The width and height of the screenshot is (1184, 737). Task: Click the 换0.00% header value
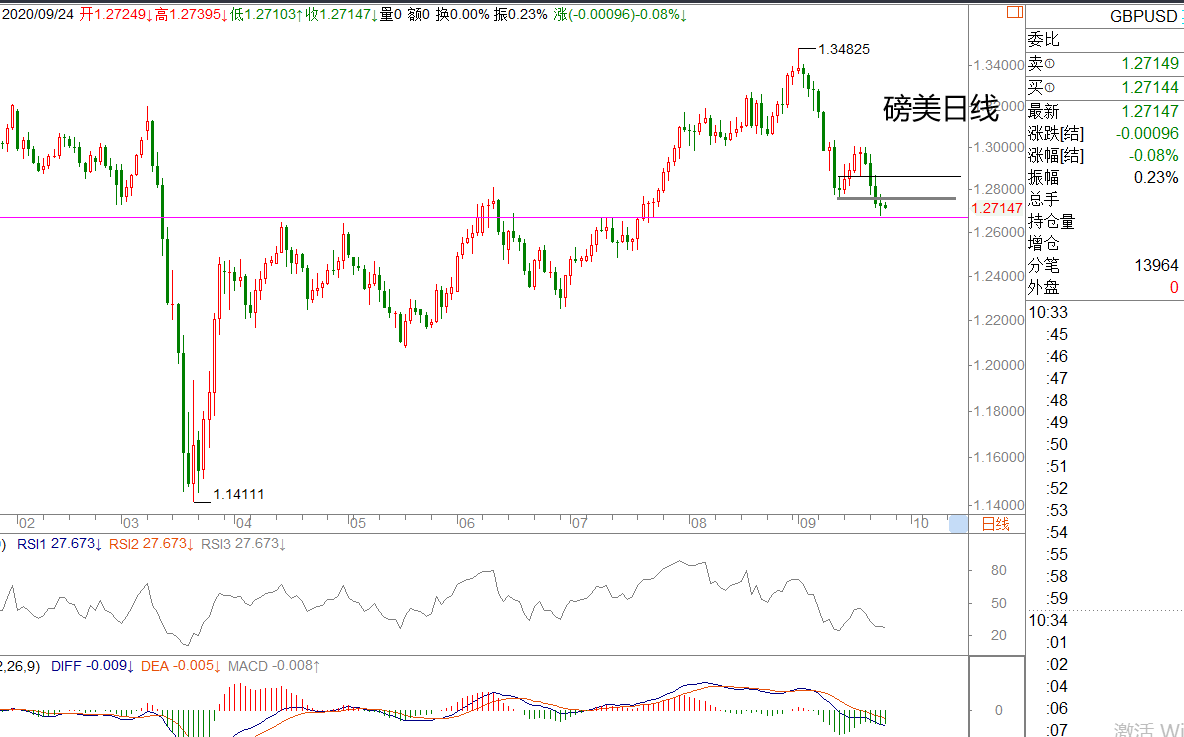click(x=461, y=14)
